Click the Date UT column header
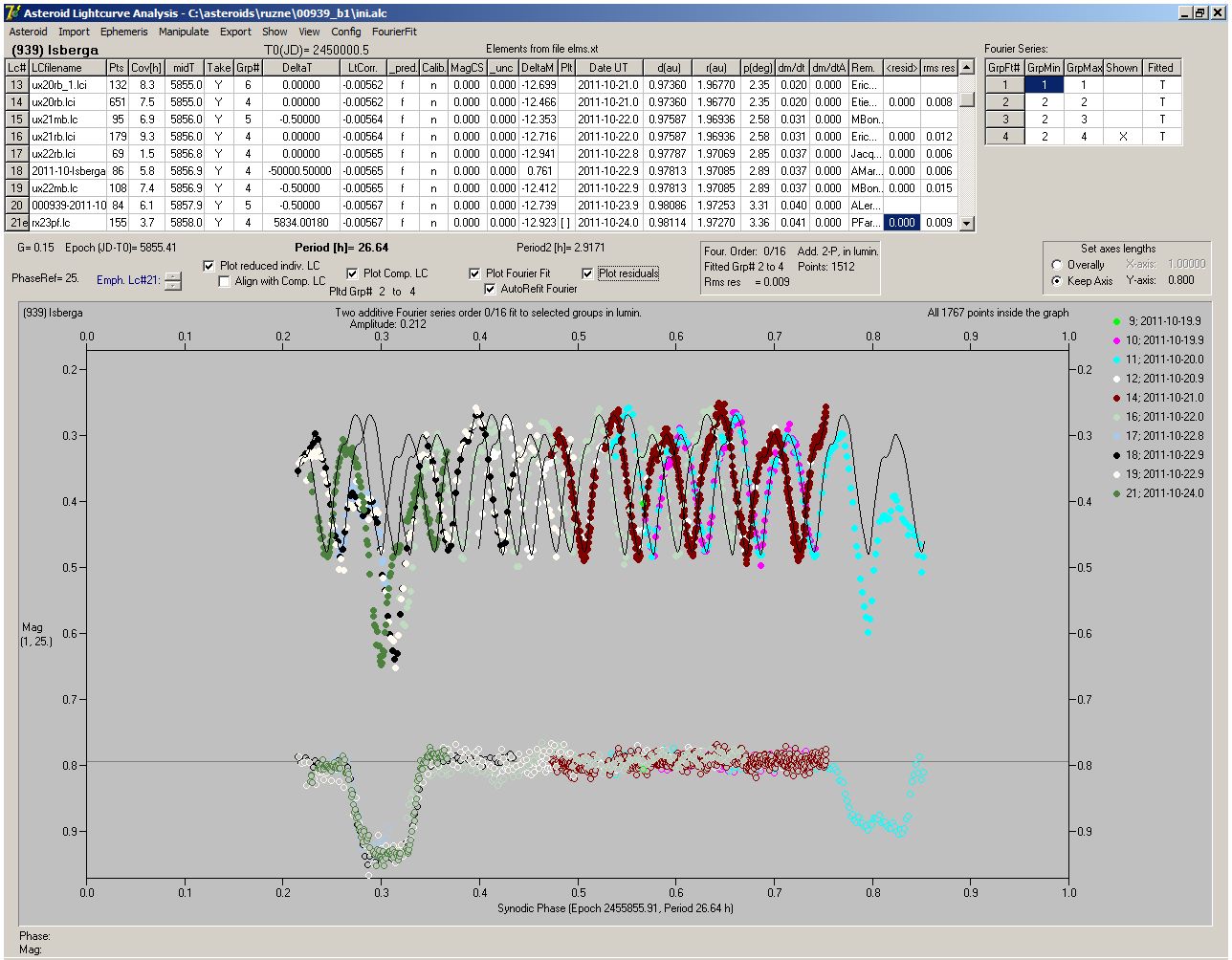This screenshot has width=1232, height=960. pyautogui.click(x=608, y=68)
